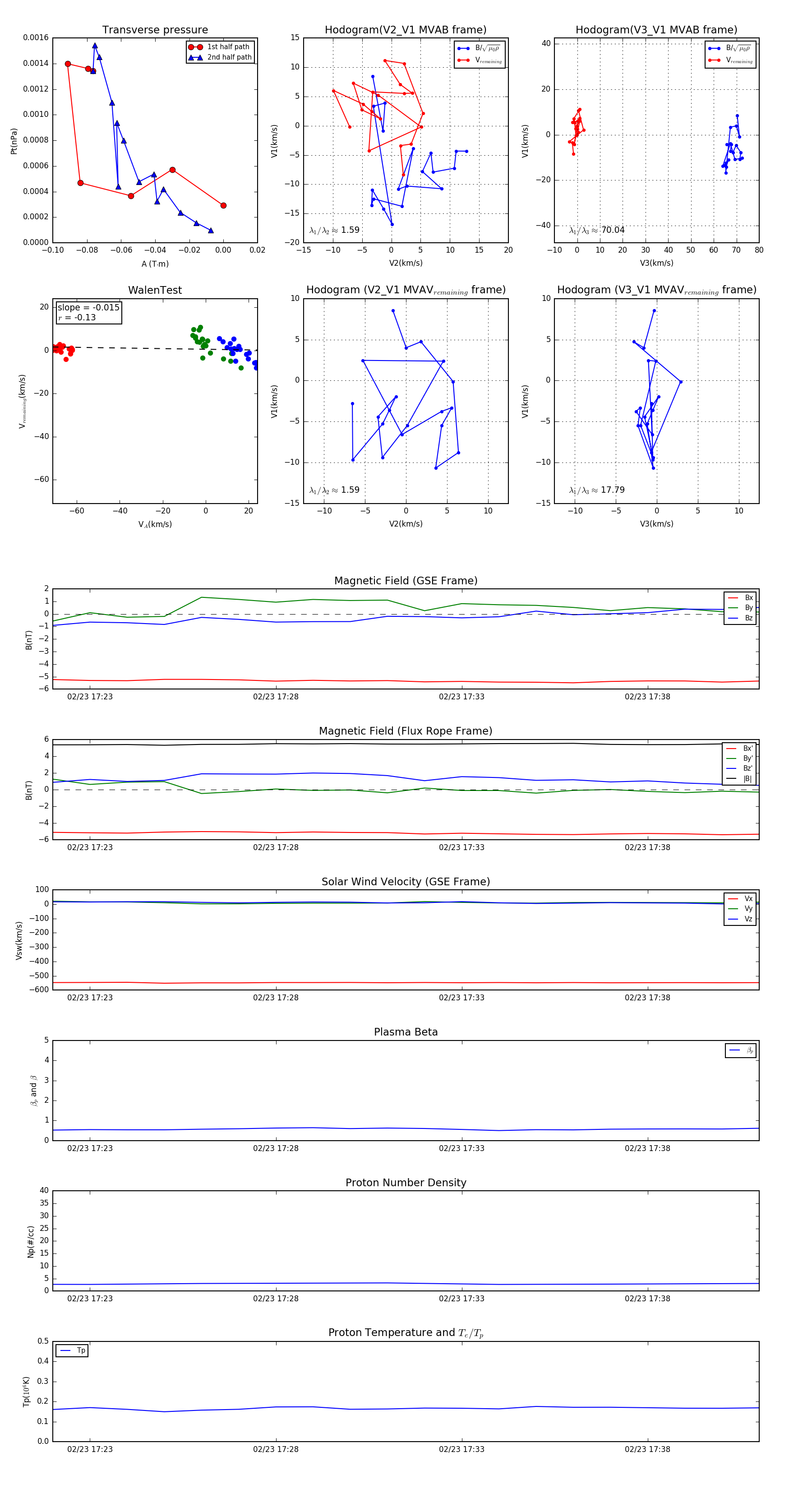Image resolution: width=812 pixels, height=1489 pixels.
Task: Click the '02/23 17:23' tick under GSE magnetic field
Action: (90, 697)
